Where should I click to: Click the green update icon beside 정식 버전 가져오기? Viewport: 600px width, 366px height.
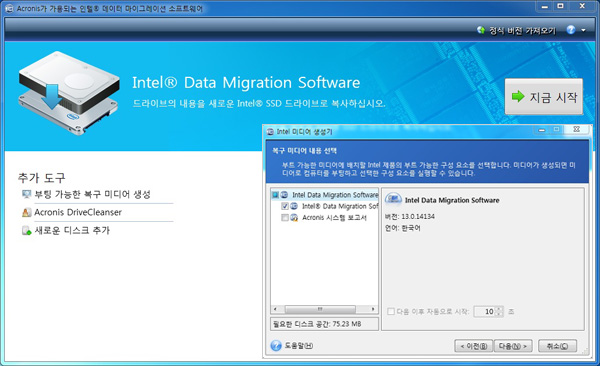pos(481,30)
